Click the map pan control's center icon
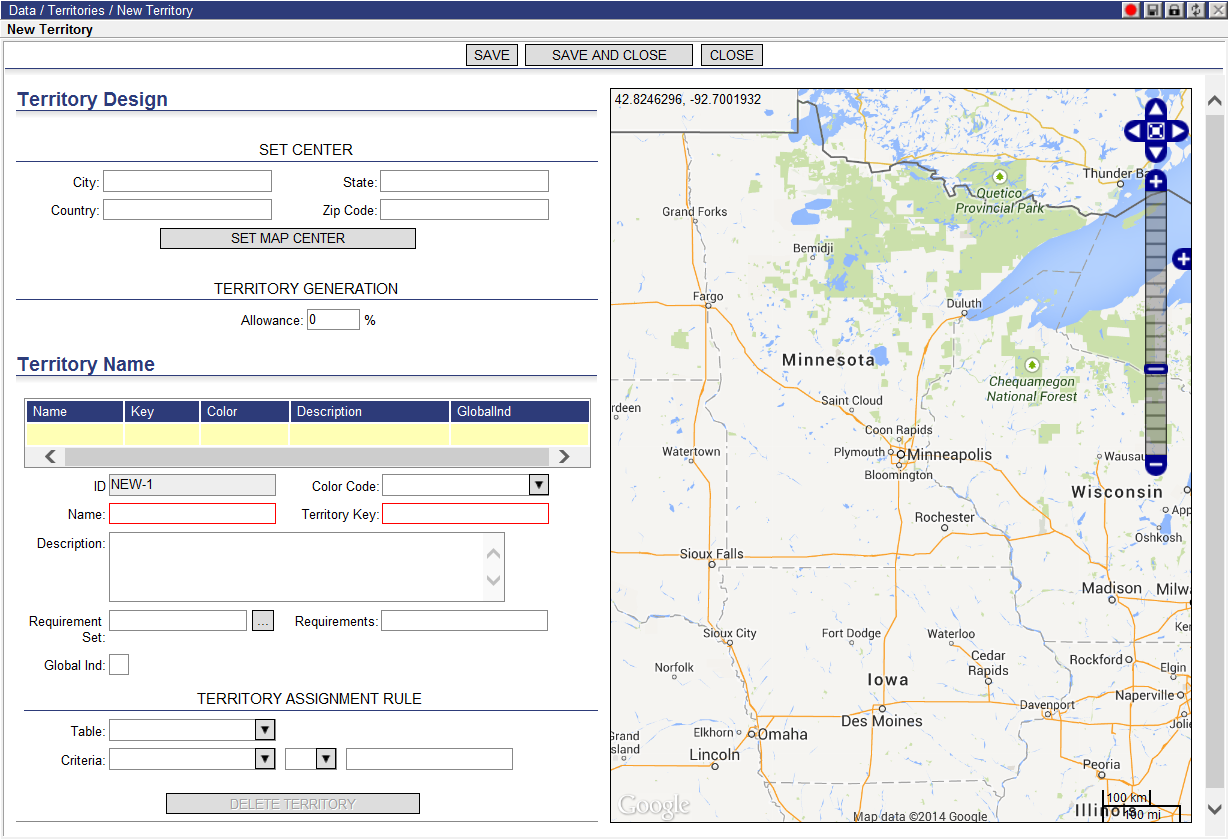The image size is (1228, 839). [x=1156, y=131]
